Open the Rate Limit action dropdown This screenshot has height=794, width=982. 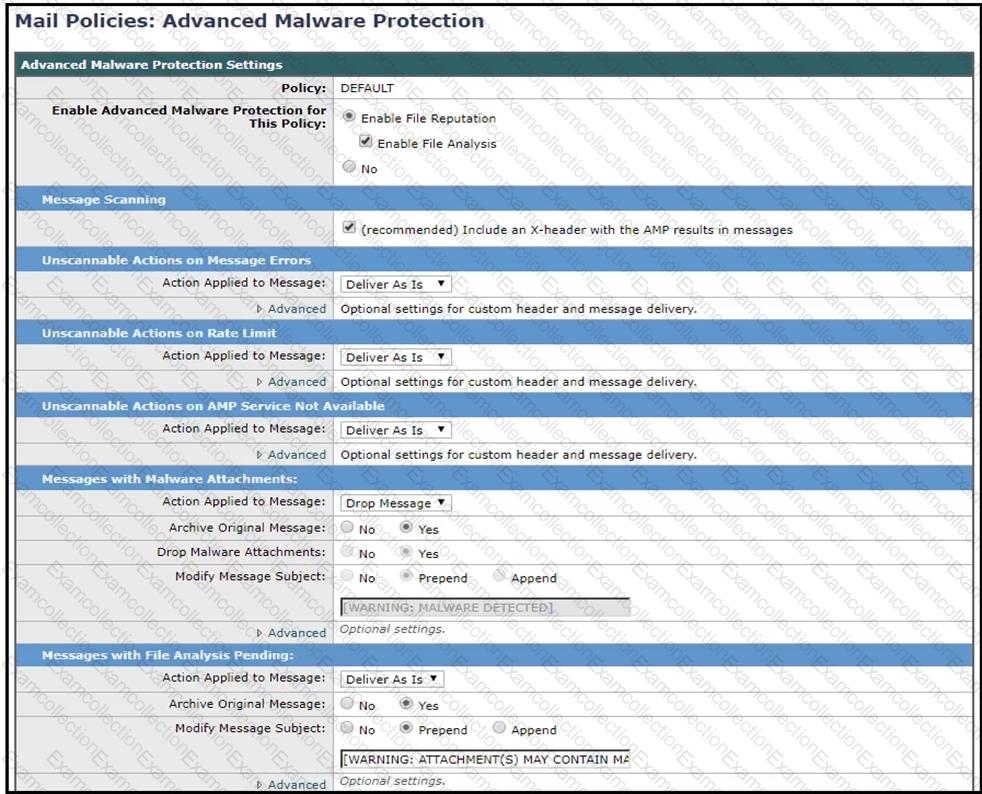396,357
